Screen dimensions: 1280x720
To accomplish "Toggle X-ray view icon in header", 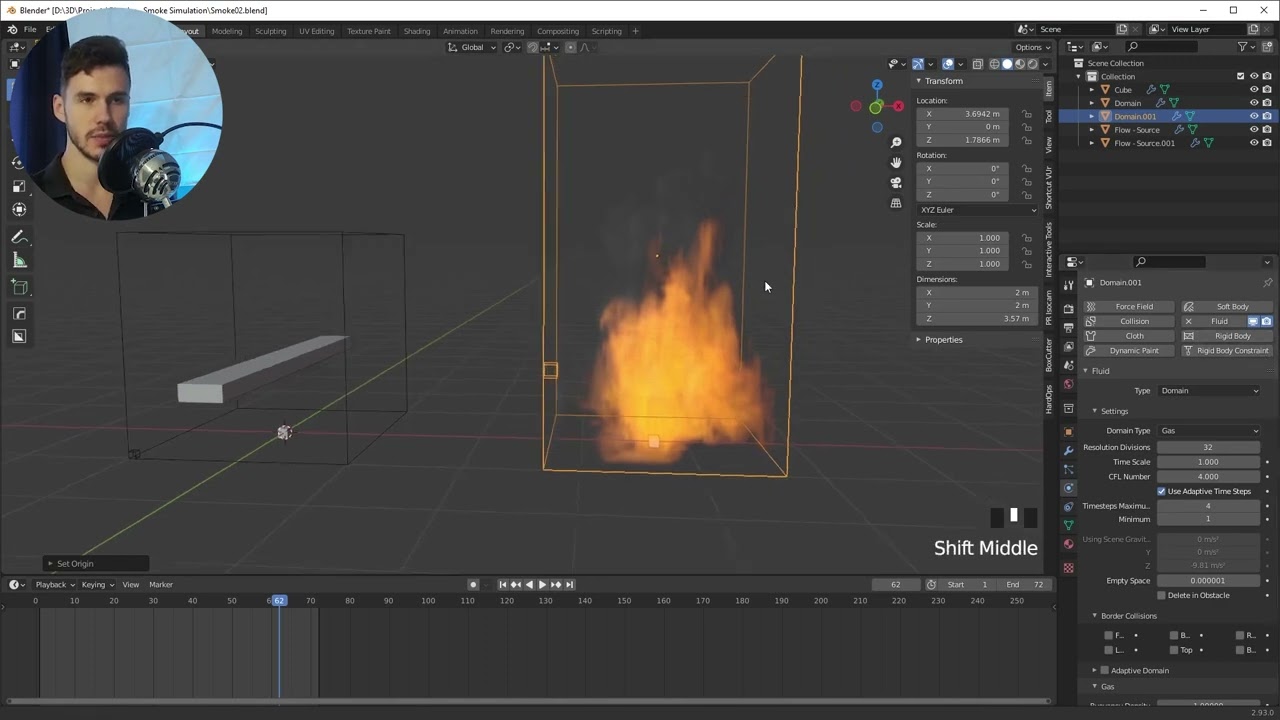I will tap(977, 64).
